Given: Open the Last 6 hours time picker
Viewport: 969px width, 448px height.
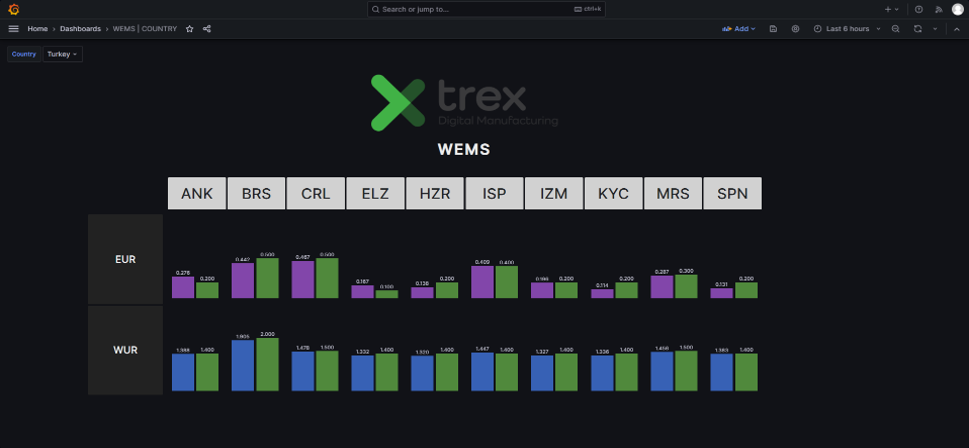Looking at the screenshot, I should point(847,29).
